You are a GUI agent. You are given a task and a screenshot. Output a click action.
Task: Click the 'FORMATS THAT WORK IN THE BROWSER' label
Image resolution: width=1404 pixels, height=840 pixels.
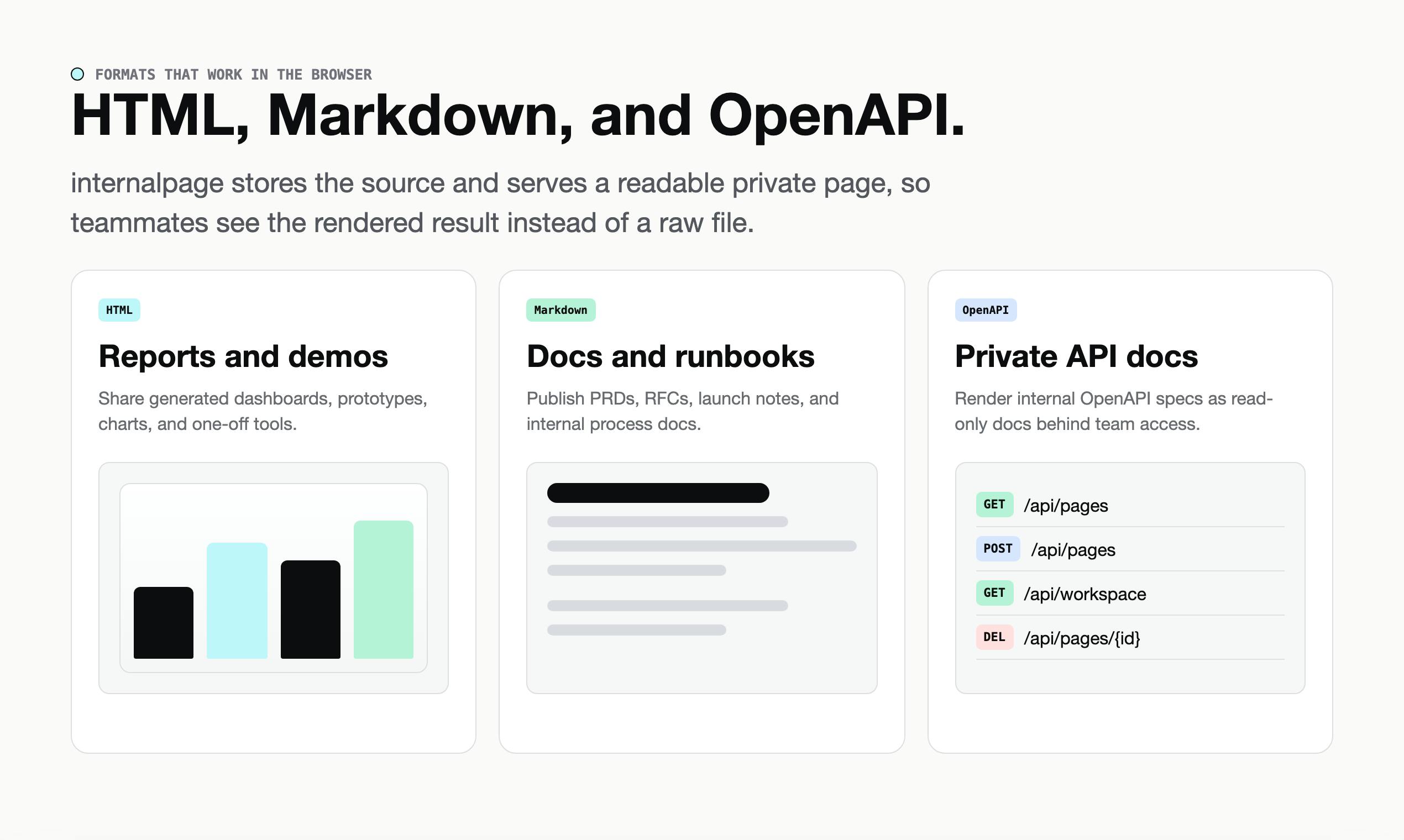233,75
